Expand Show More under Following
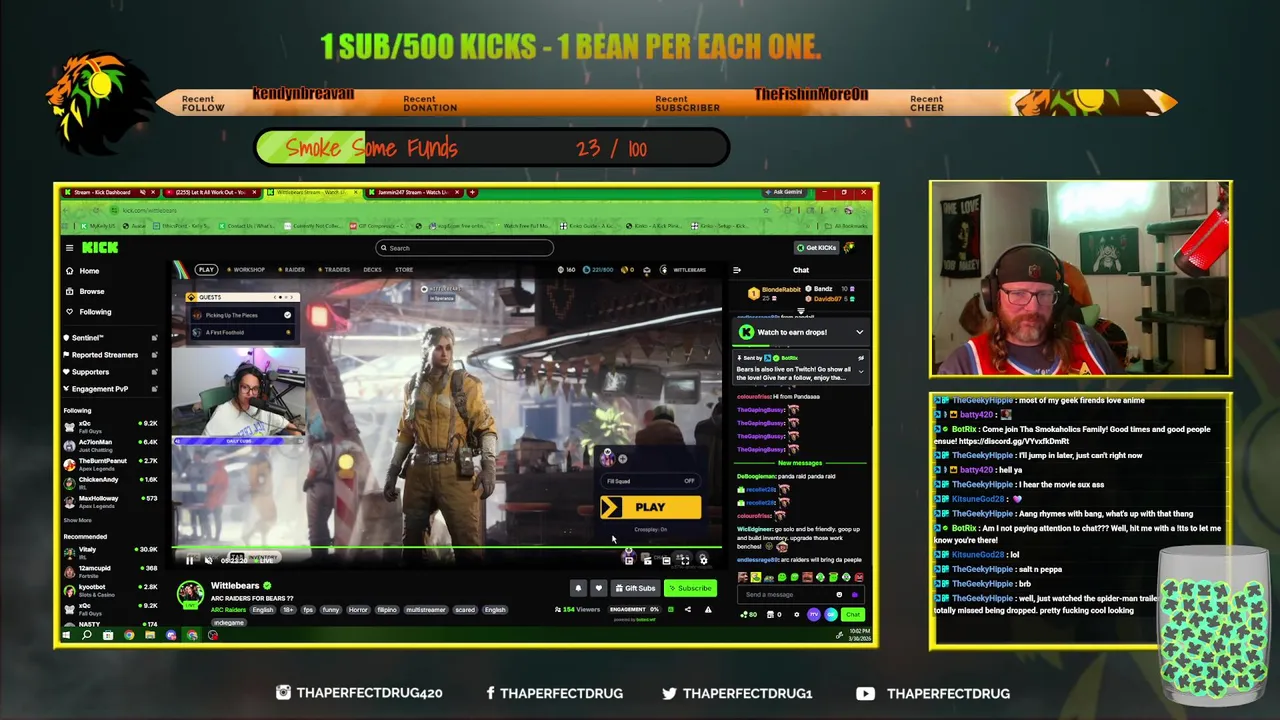This screenshot has height=720, width=1280. (78, 520)
